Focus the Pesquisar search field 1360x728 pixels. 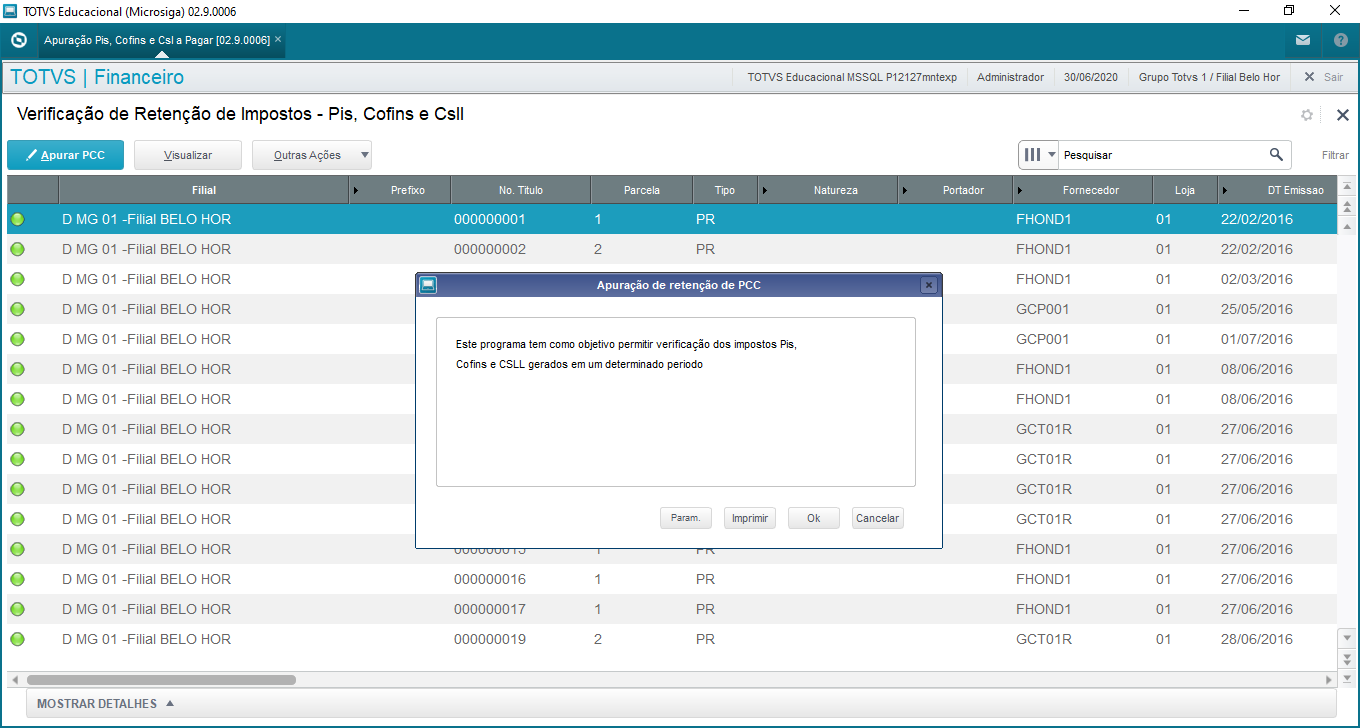(1160, 155)
